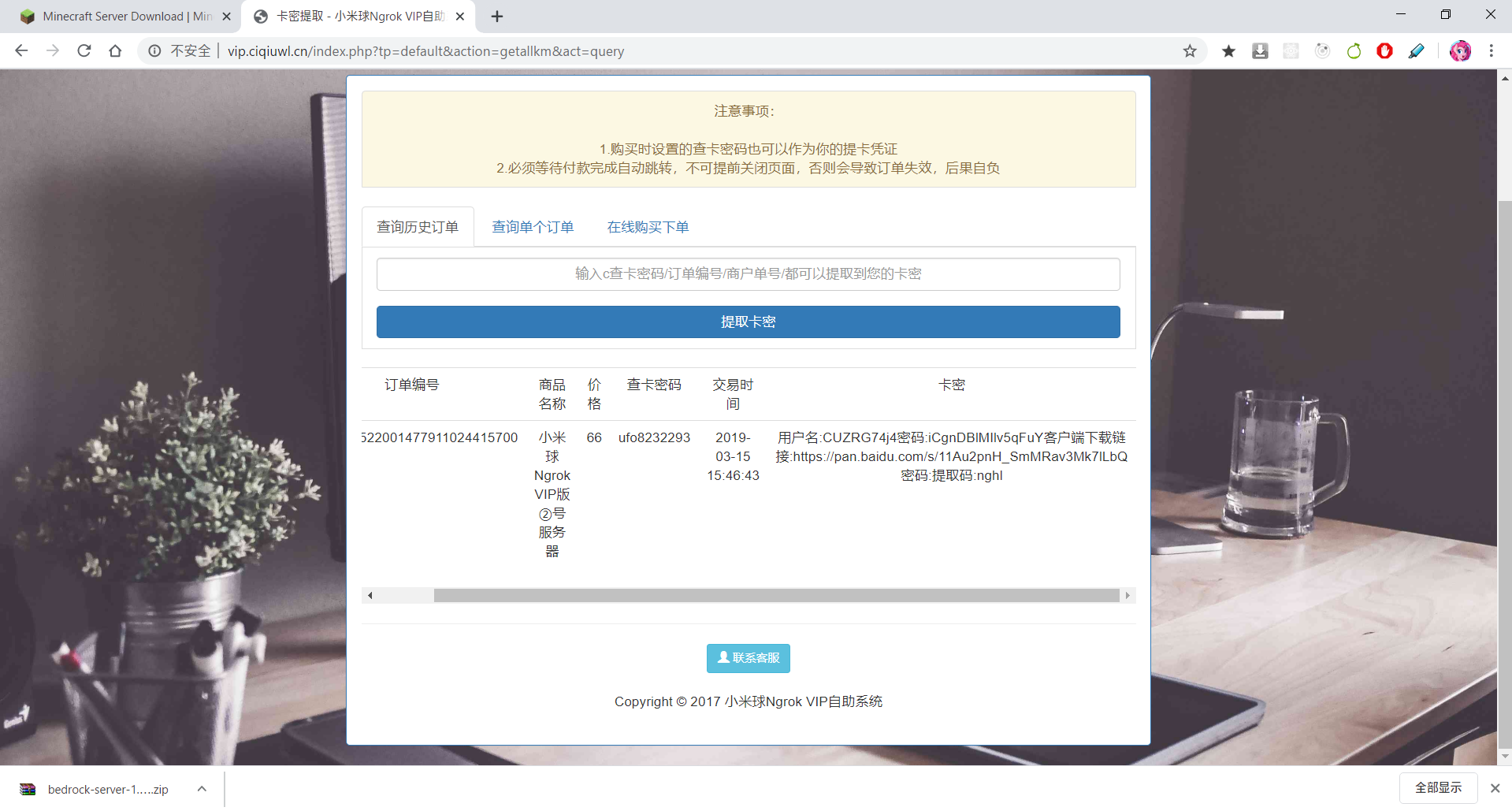Open the browser home page
This screenshot has width=1512, height=811.
tap(115, 51)
